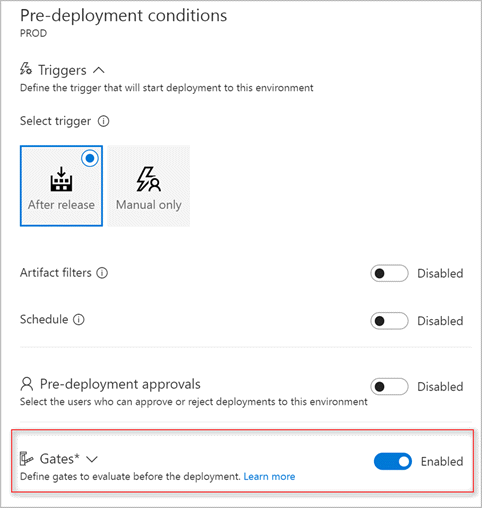This screenshot has width=482, height=508.
Task: Click the Triggers lightning gear icon
Action: click(26, 69)
